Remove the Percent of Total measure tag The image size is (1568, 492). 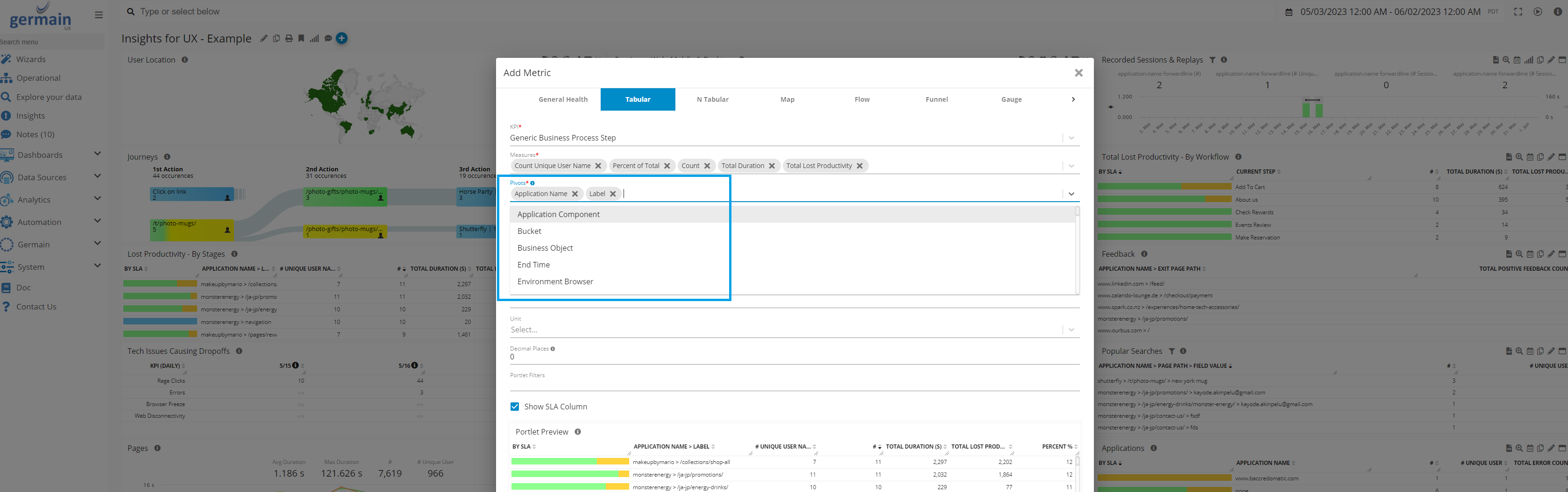[x=667, y=166]
